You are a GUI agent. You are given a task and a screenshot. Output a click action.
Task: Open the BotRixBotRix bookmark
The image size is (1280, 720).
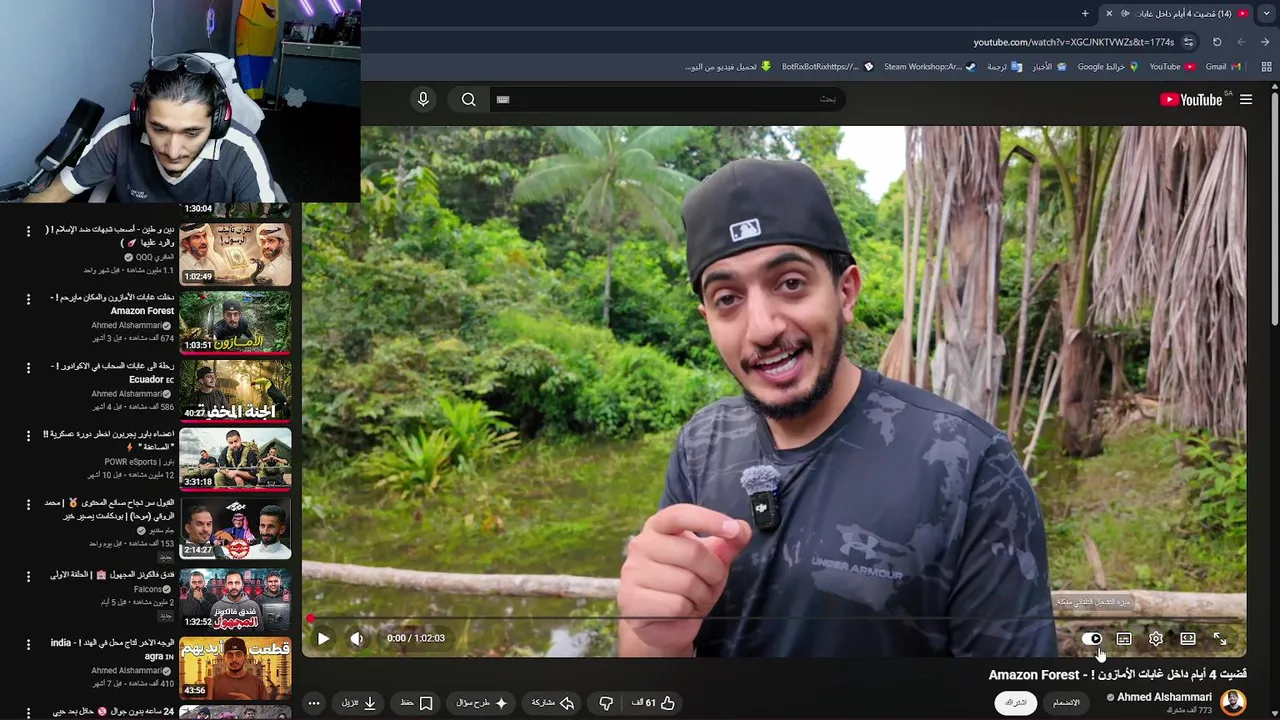[x=827, y=67]
